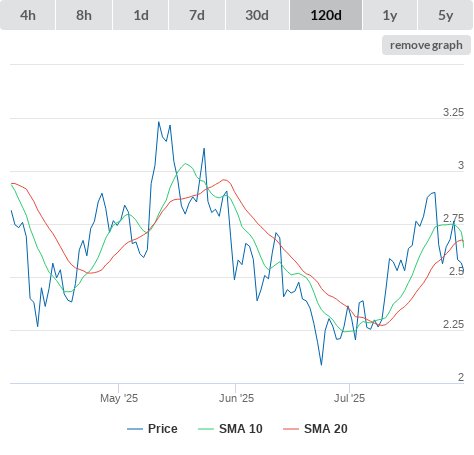Open the 7d time range

pyautogui.click(x=197, y=15)
